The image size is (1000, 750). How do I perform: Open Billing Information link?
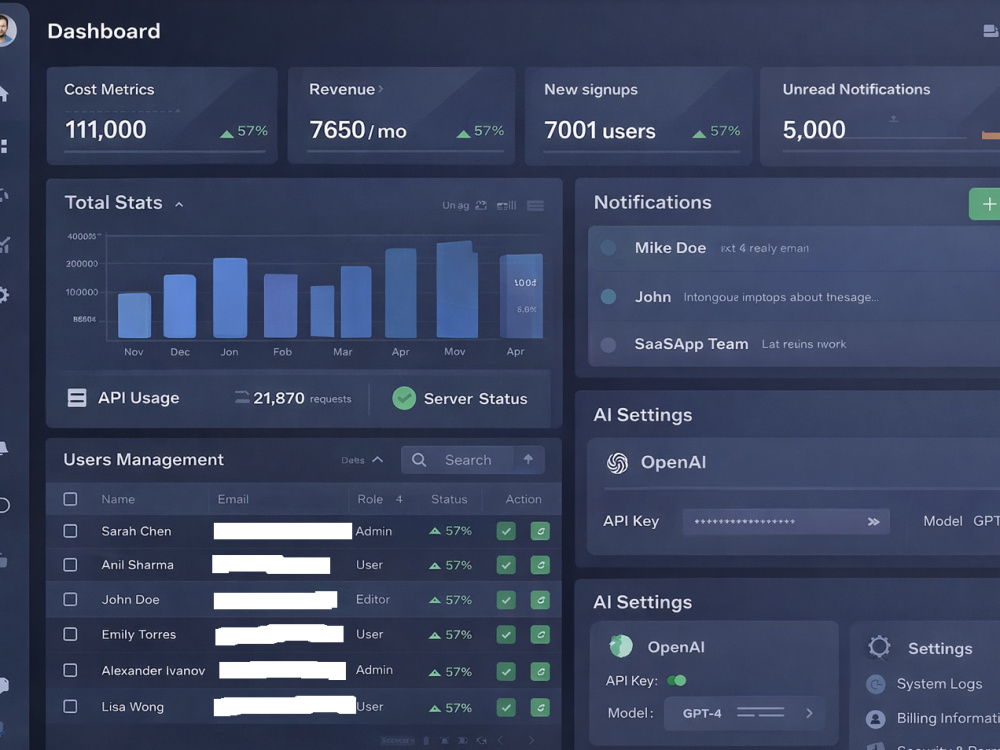click(x=948, y=719)
